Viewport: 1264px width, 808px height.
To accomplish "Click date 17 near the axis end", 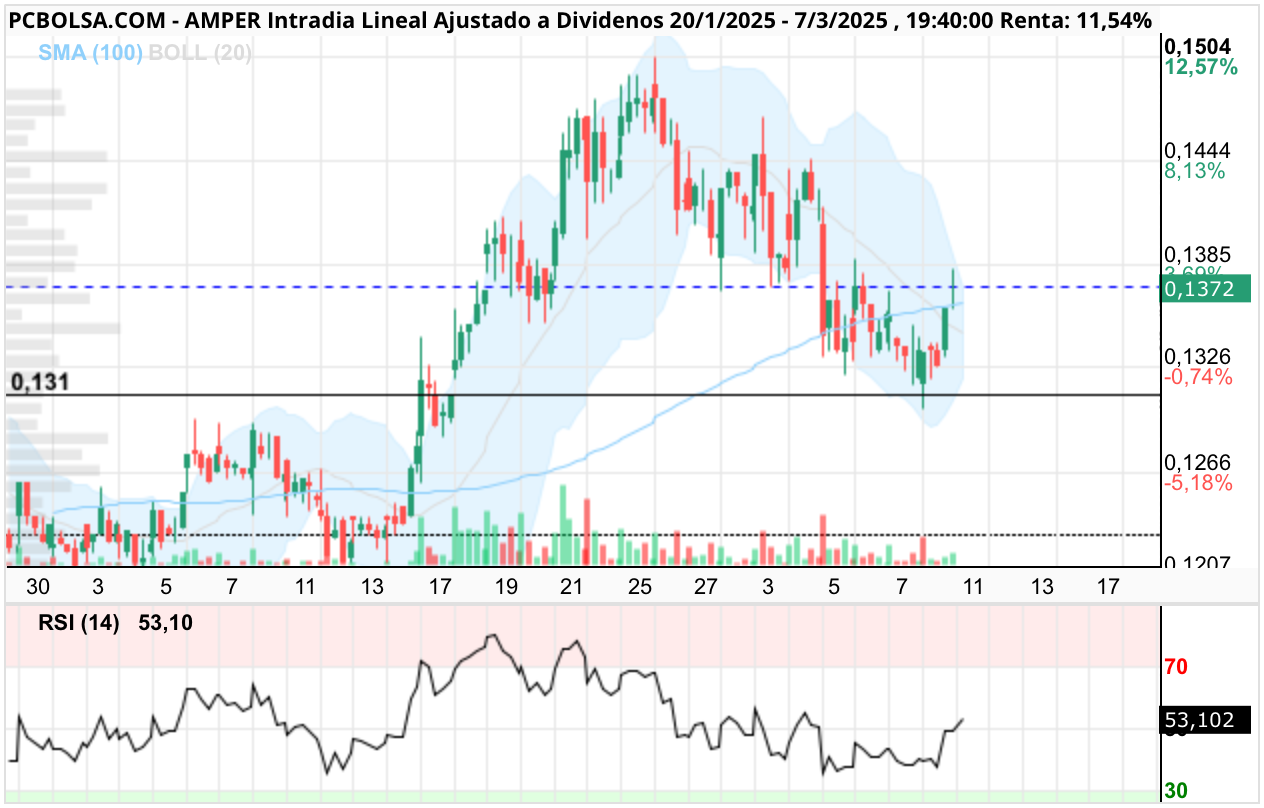I will (x=1107, y=586).
